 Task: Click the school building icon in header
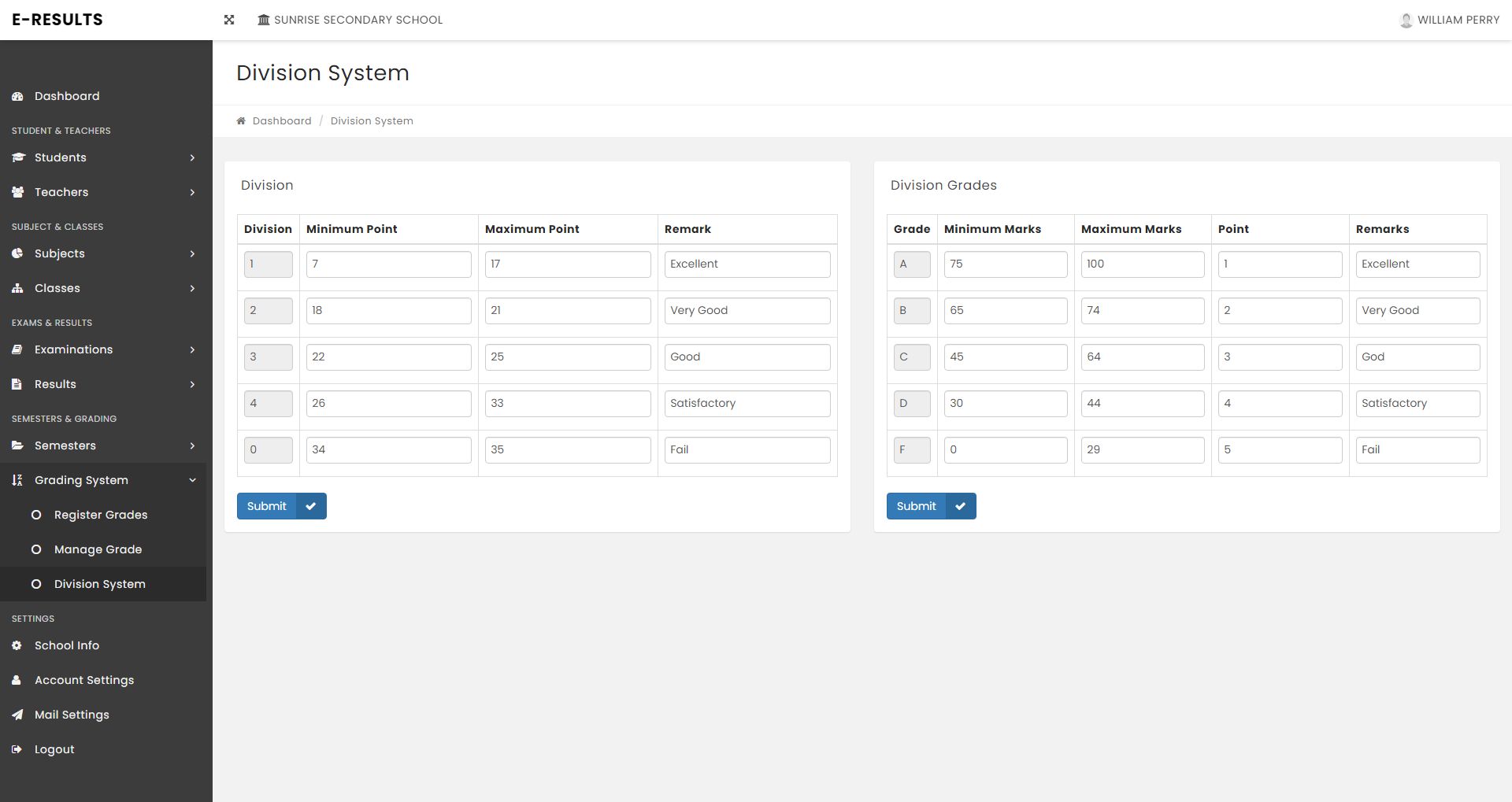coord(264,20)
